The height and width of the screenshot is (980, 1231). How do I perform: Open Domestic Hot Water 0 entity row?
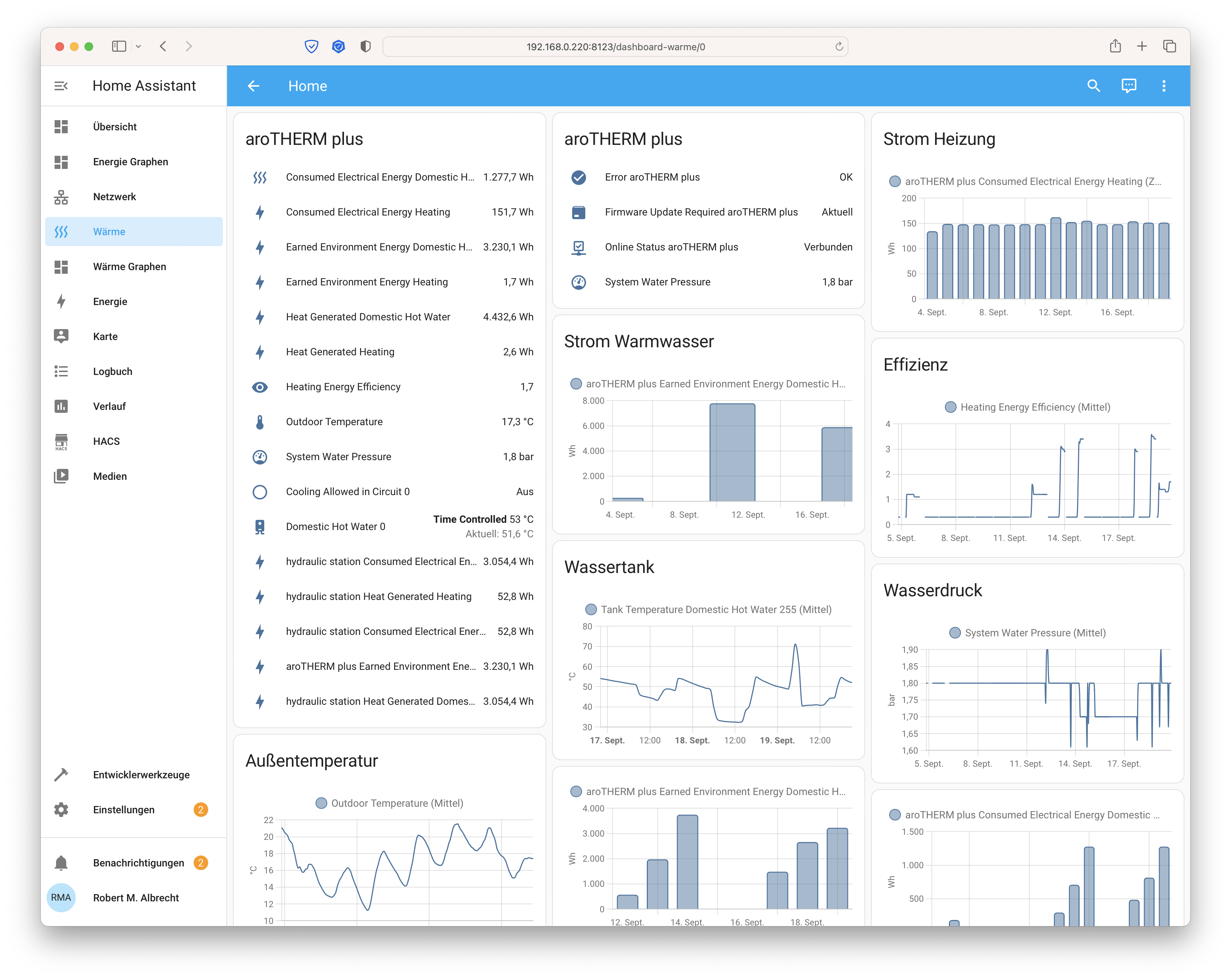[x=336, y=526]
